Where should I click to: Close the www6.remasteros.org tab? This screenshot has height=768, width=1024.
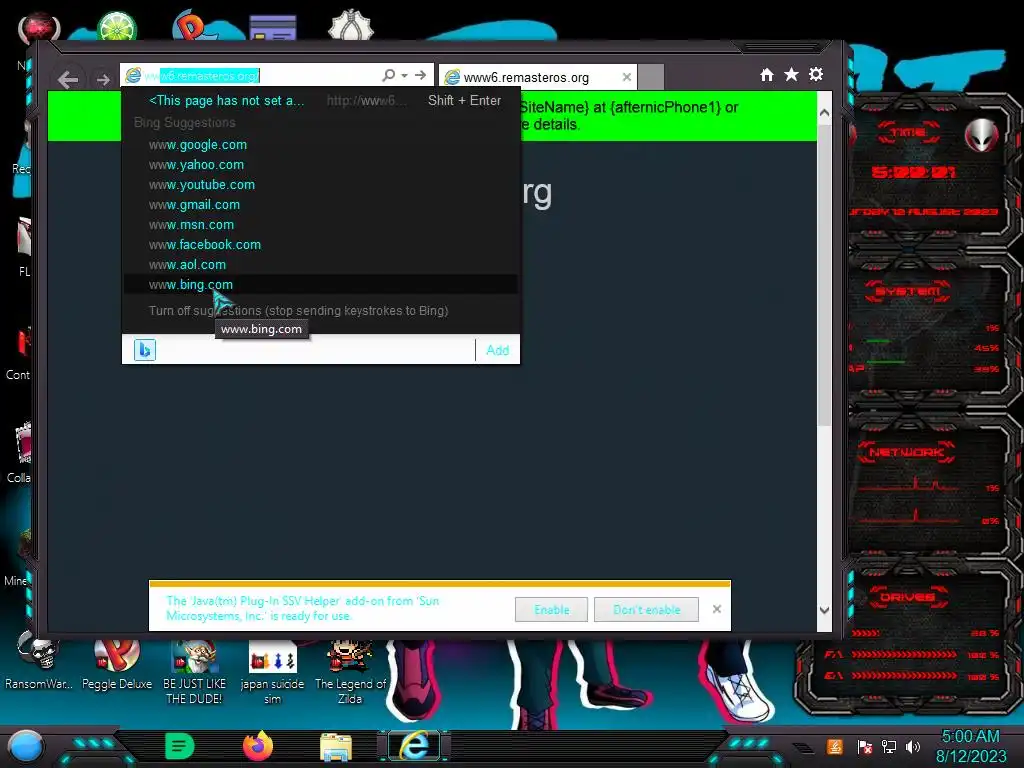point(626,77)
